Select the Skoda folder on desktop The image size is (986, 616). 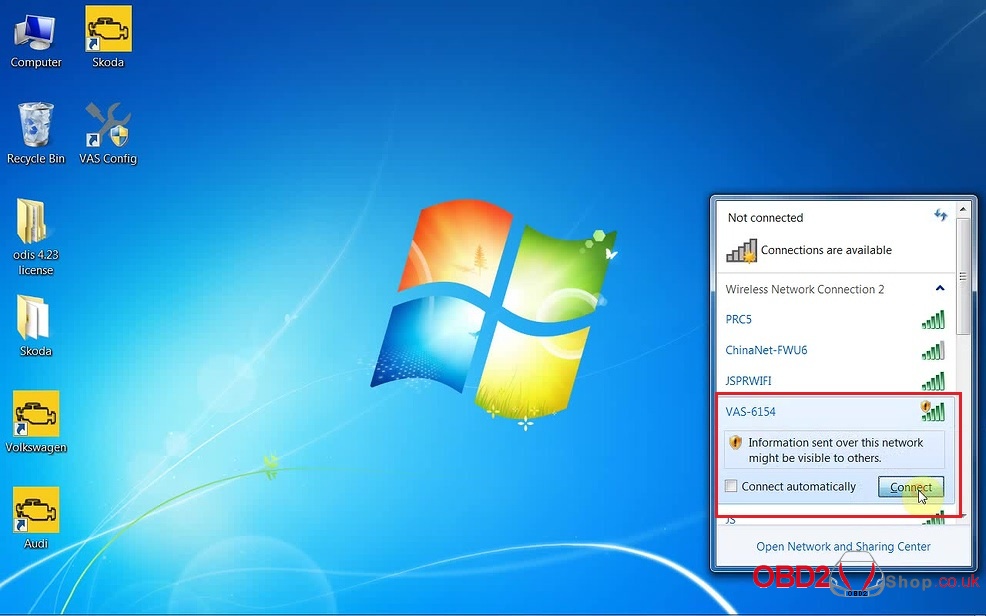point(36,318)
